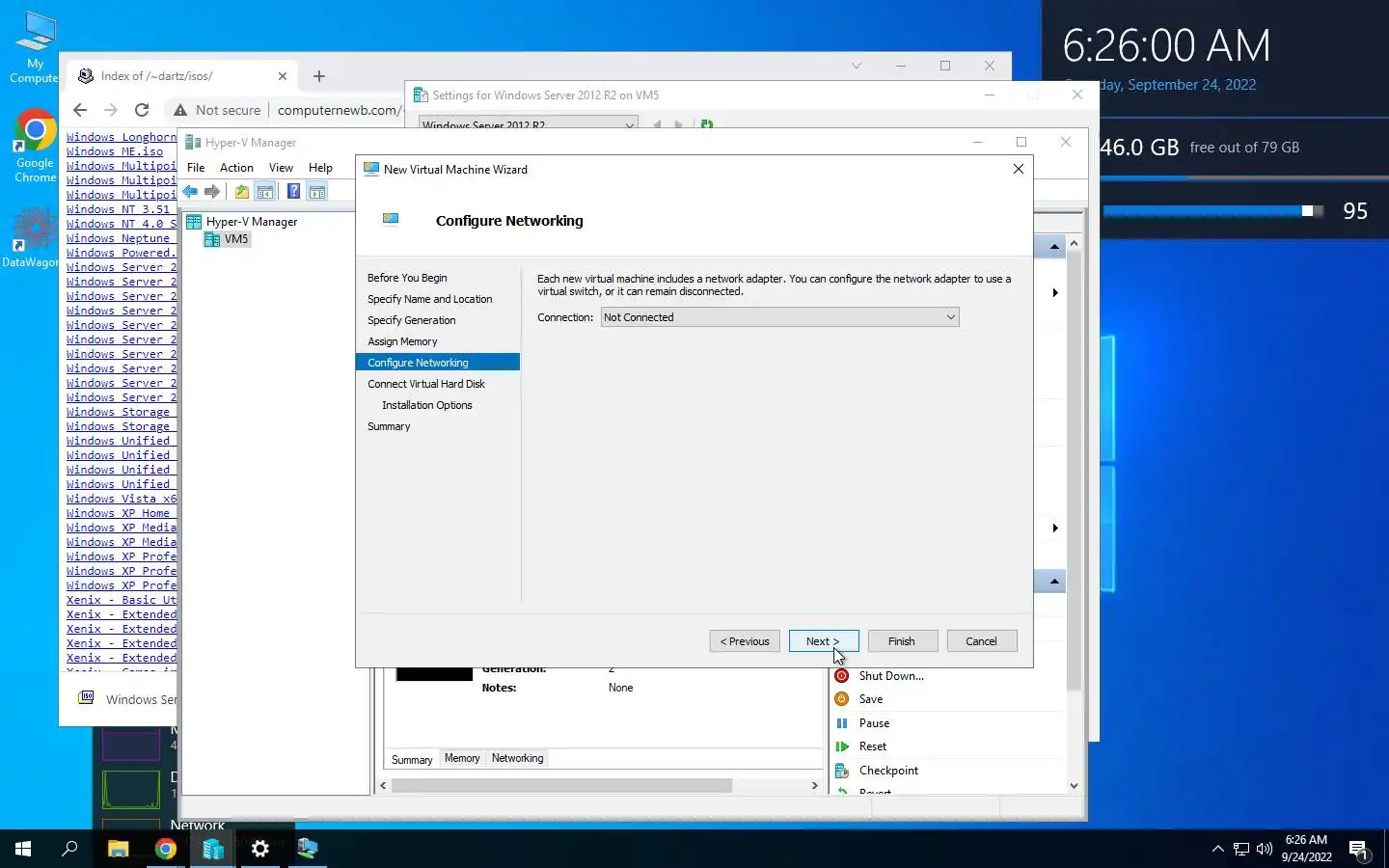Choose Checkpoint in the Actions pane
The image size is (1389, 868).
coord(888,771)
